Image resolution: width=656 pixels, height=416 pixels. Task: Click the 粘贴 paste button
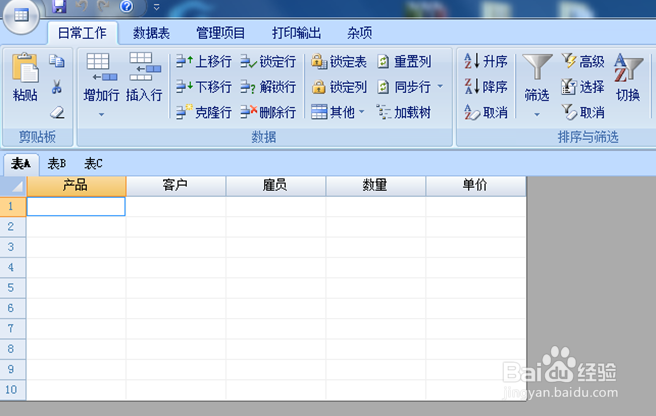click(x=25, y=77)
